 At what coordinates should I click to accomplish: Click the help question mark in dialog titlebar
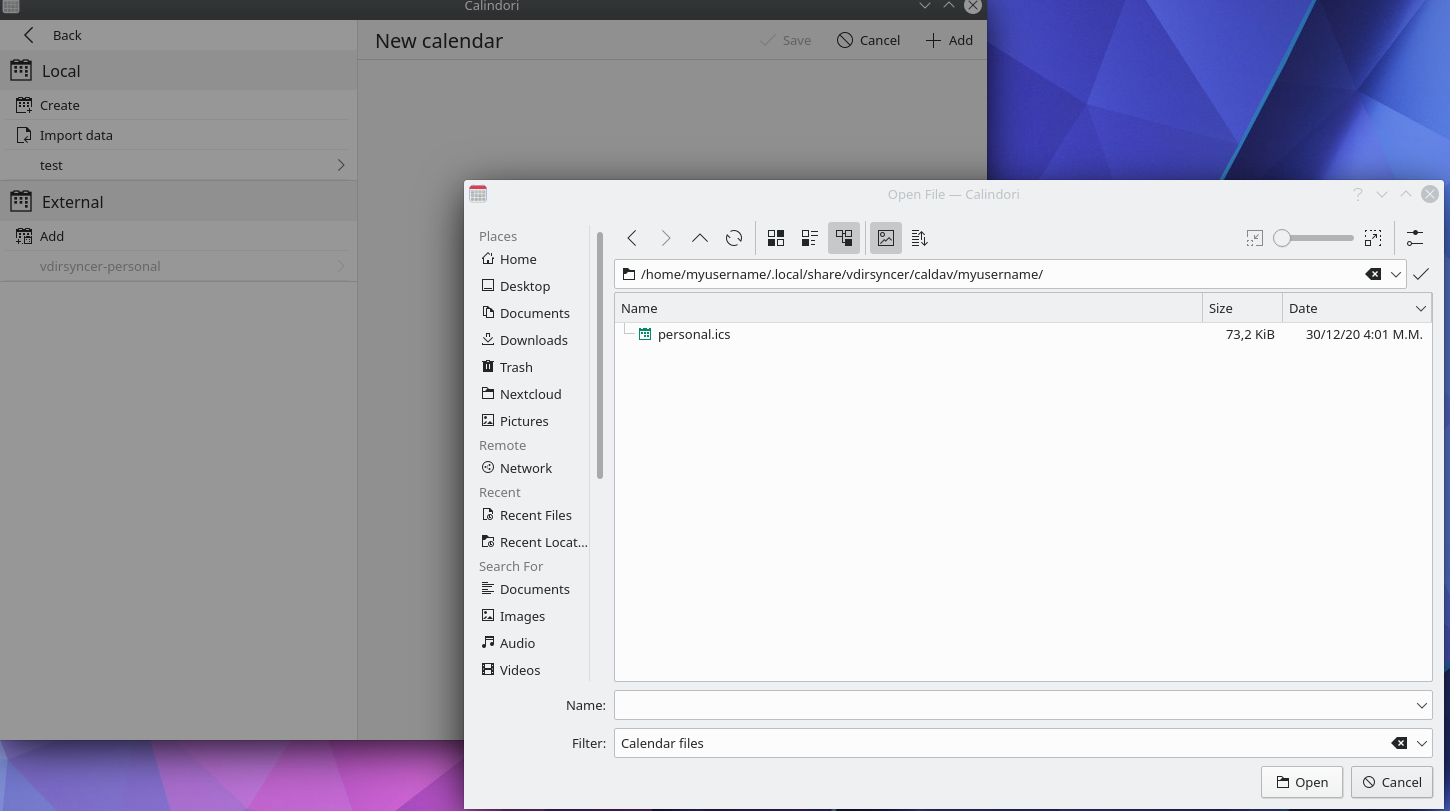(1357, 194)
